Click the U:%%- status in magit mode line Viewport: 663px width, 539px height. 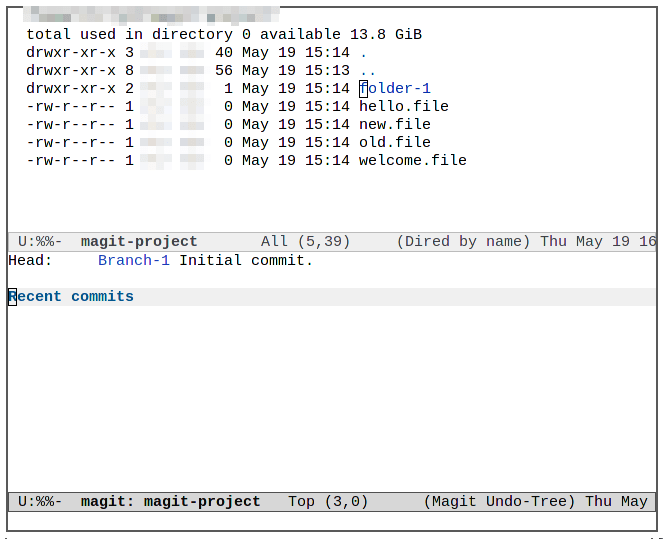[x=40, y=501]
